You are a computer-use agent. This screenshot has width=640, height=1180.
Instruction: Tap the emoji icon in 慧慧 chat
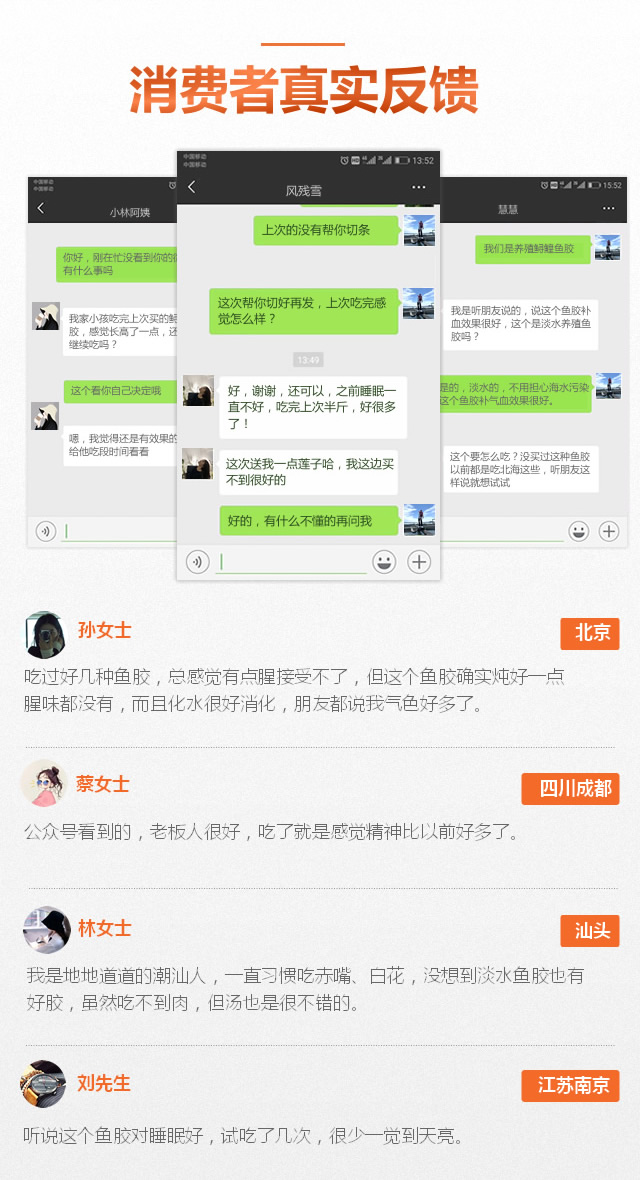click(578, 531)
